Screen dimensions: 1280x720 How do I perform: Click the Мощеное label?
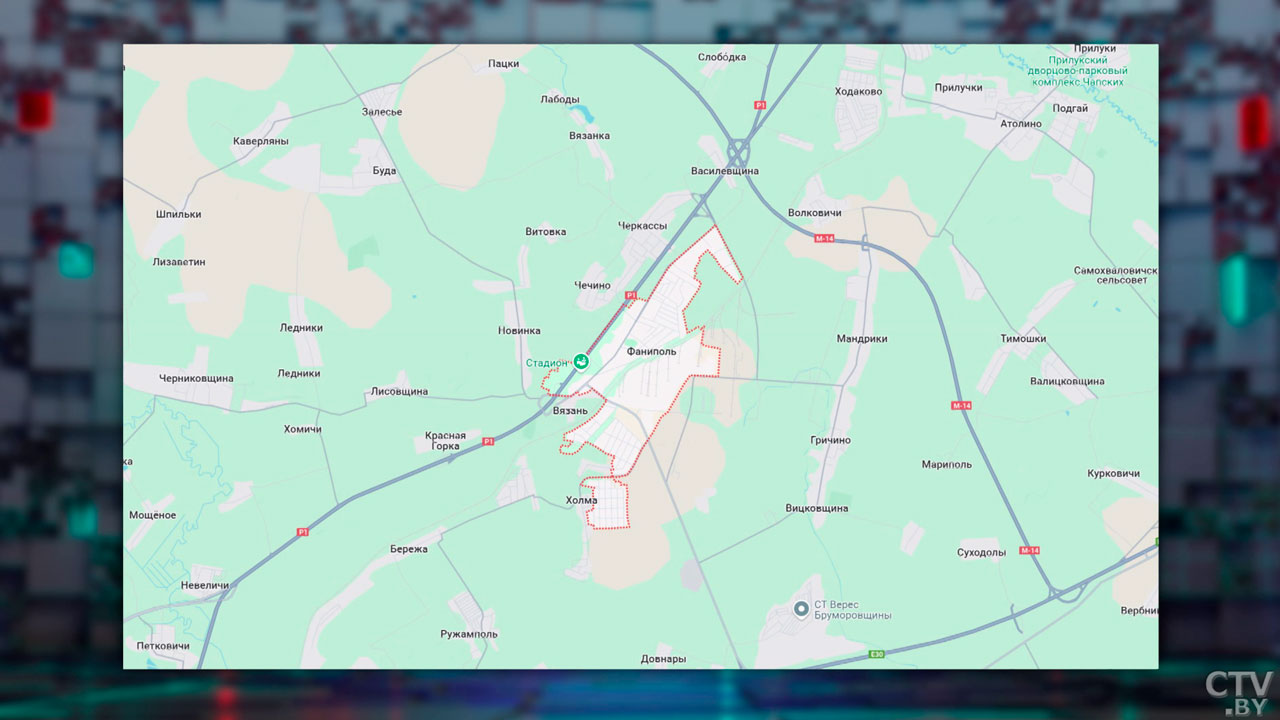pyautogui.click(x=152, y=515)
